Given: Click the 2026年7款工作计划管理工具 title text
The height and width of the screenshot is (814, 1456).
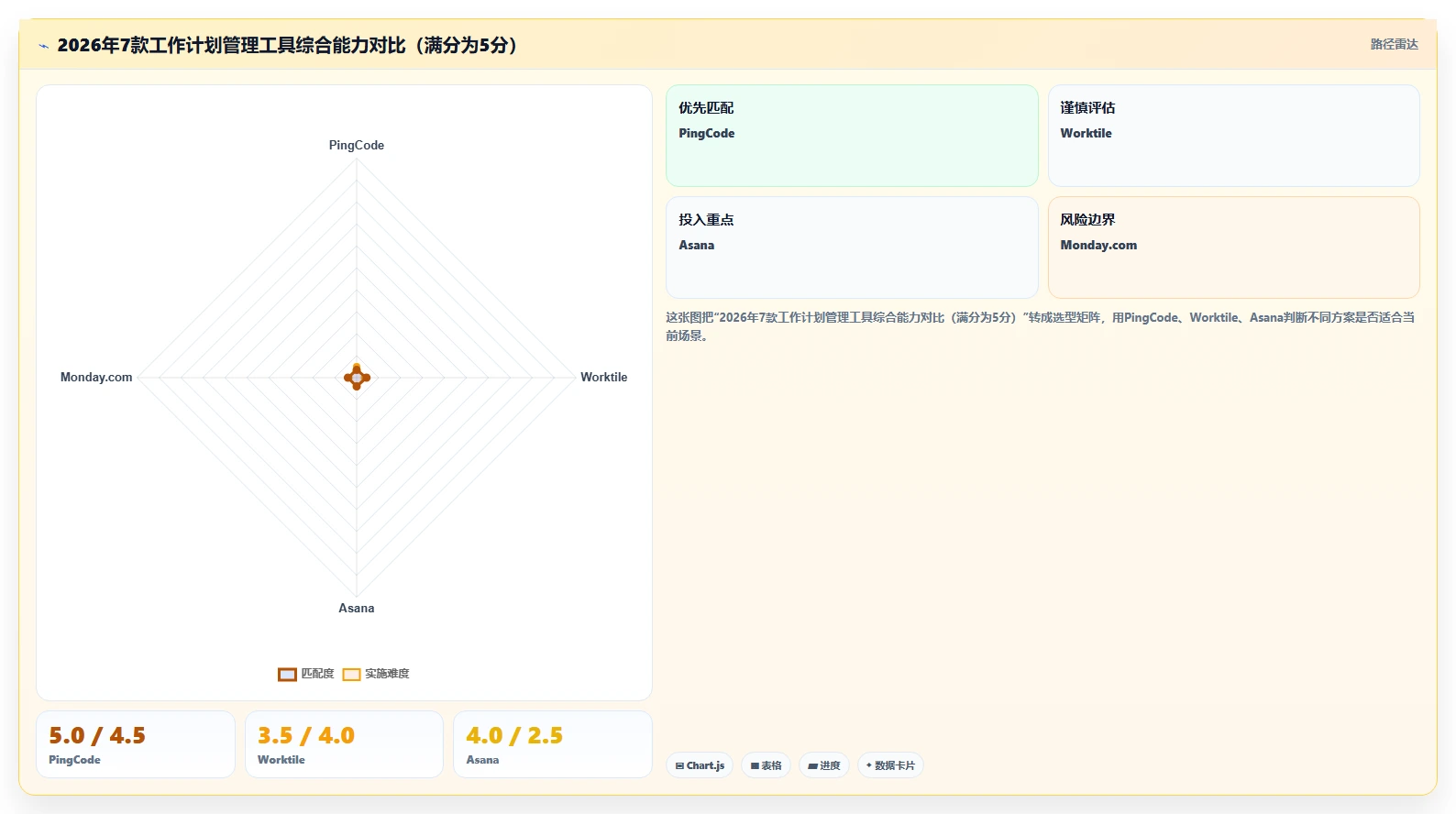Looking at the screenshot, I should (x=287, y=45).
